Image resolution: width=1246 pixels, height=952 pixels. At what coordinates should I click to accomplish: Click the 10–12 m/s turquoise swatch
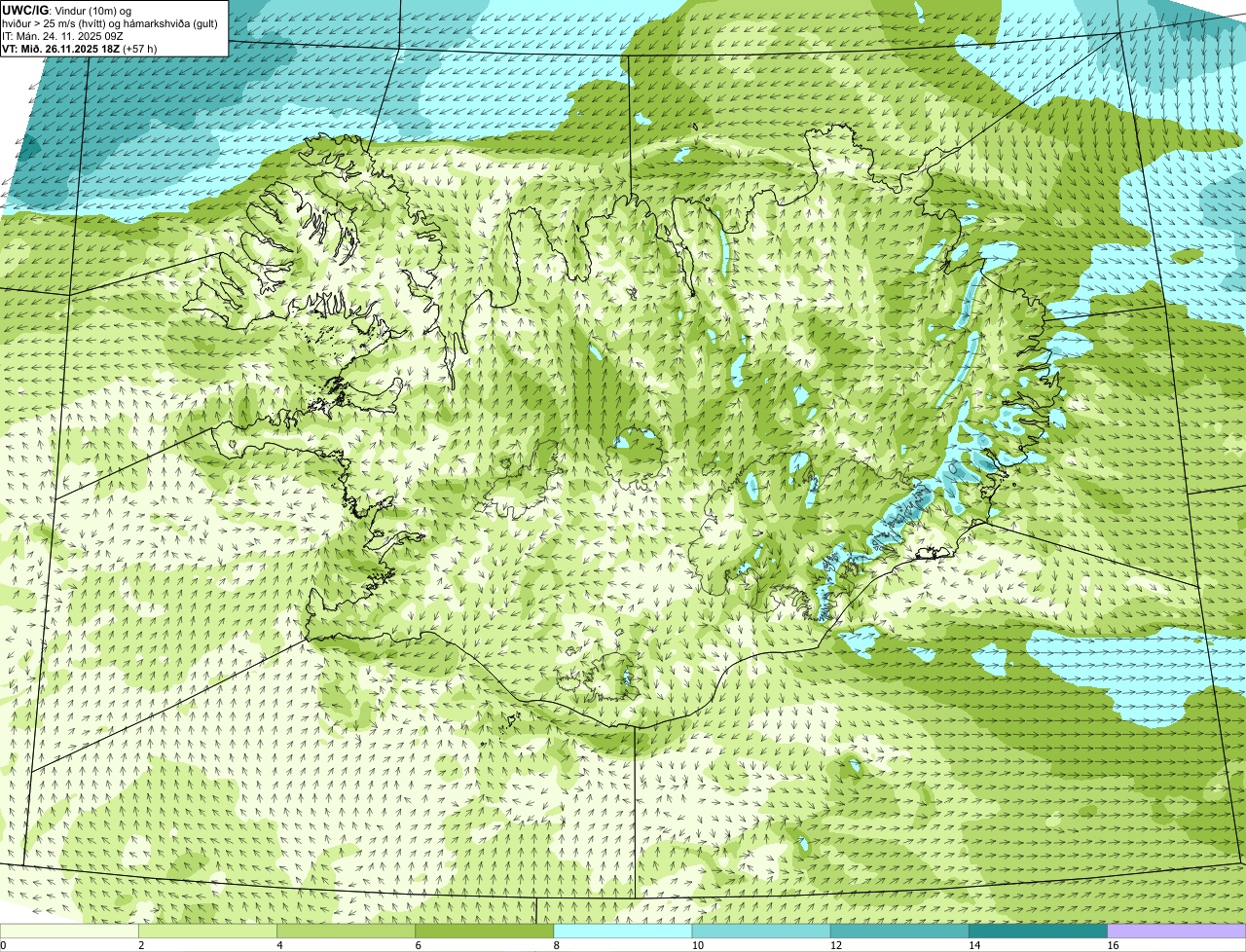click(762, 931)
